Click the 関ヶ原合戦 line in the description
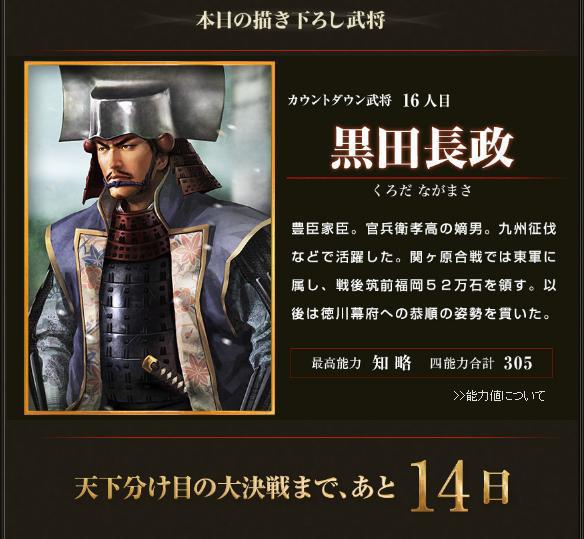This screenshot has height=539, width=584. pyautogui.click(x=423, y=257)
